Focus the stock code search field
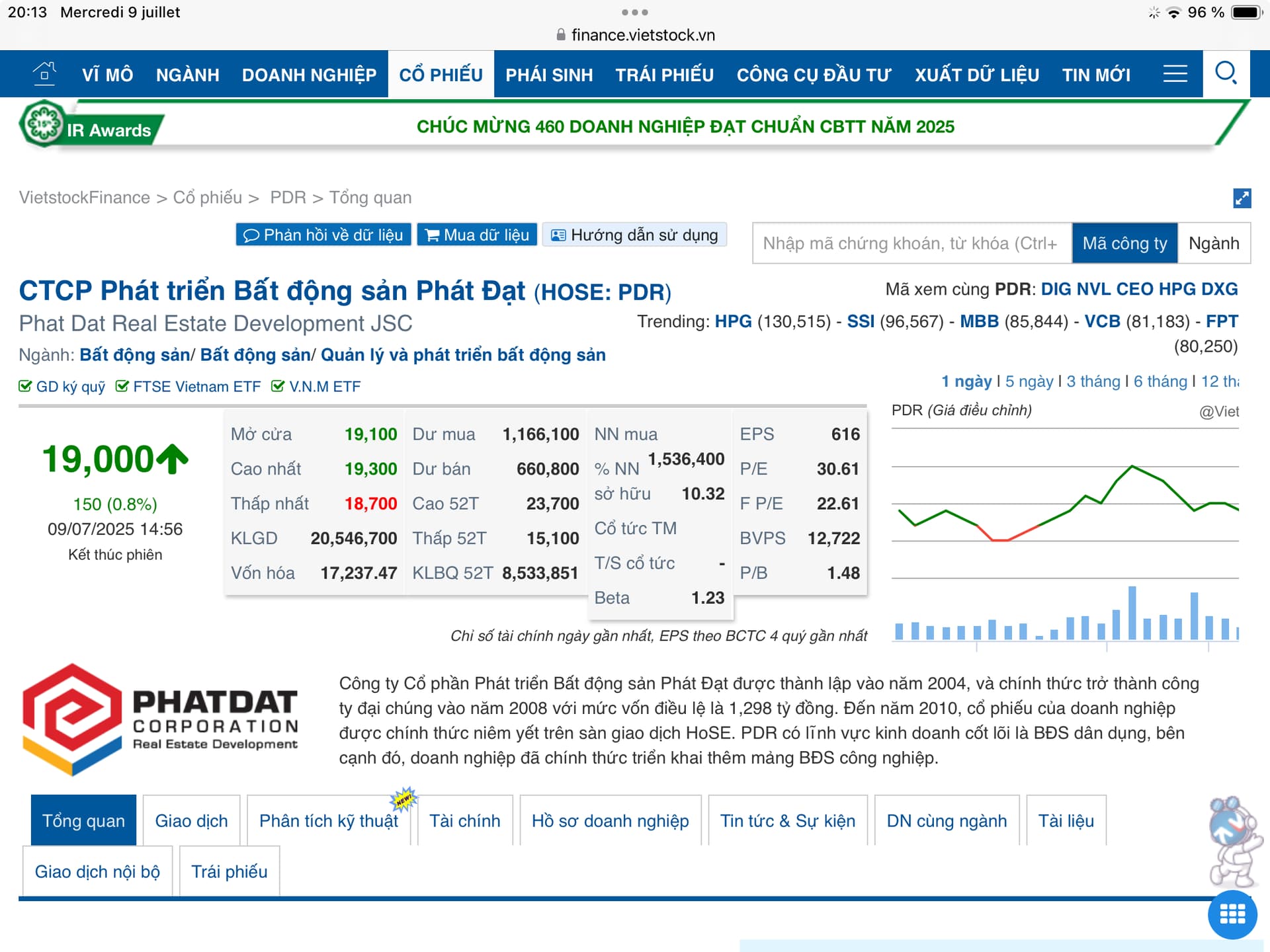Screen dimensions: 1270x952 coord(911,243)
